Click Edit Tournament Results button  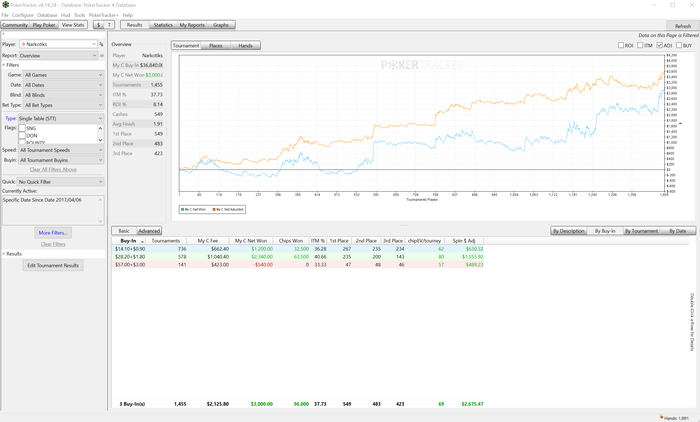53,265
